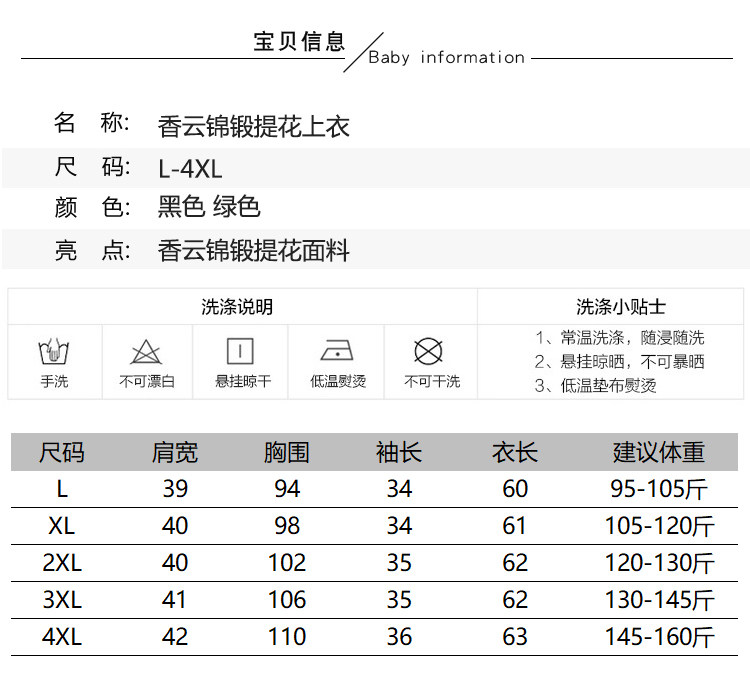Click the Baby information subtitle text

coord(446,58)
